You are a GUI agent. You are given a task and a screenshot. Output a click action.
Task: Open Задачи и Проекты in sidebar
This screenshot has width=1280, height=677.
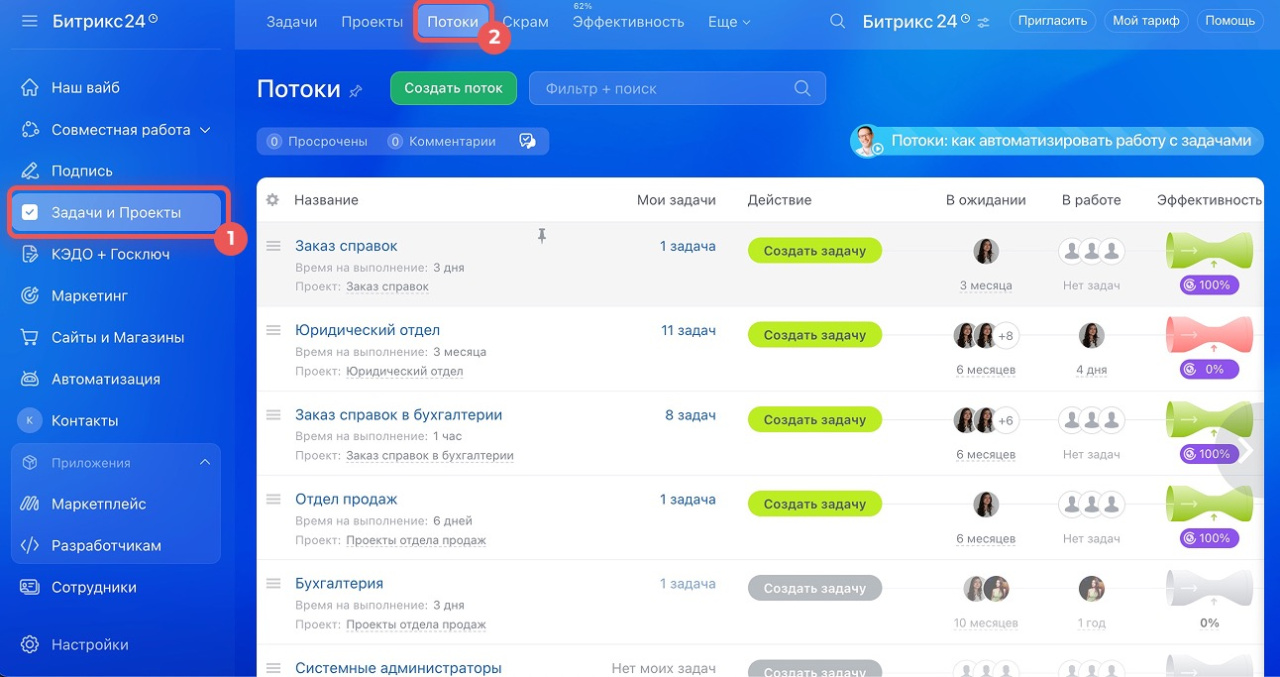pos(115,212)
